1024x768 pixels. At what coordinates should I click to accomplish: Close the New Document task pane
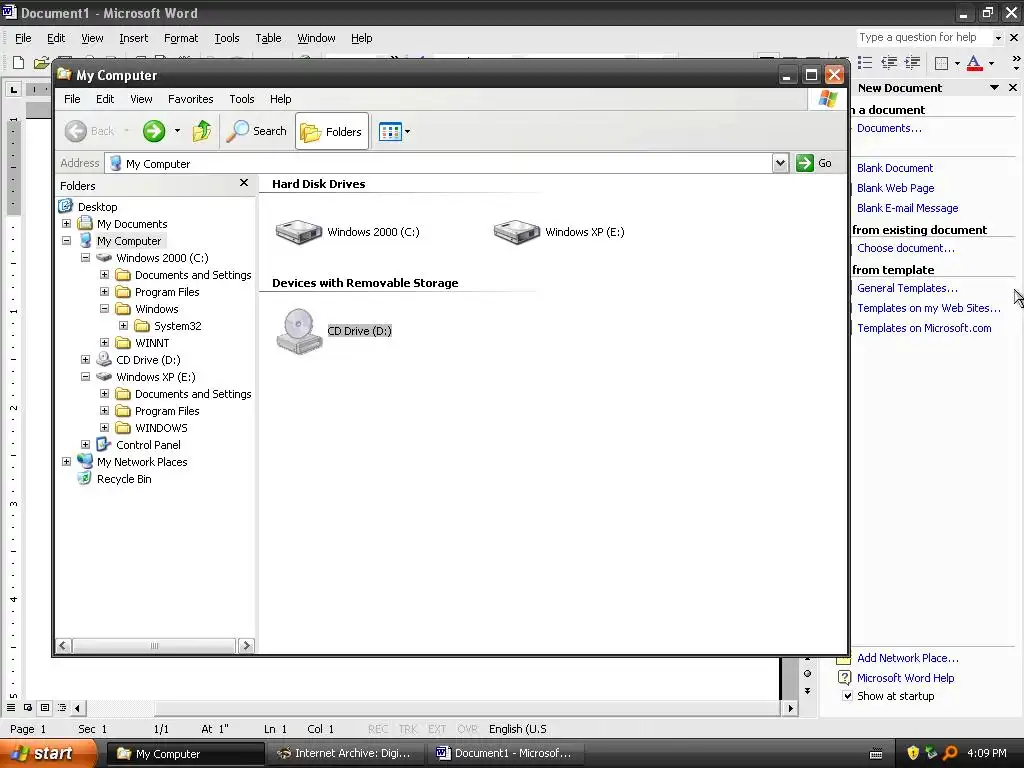pos(1013,88)
